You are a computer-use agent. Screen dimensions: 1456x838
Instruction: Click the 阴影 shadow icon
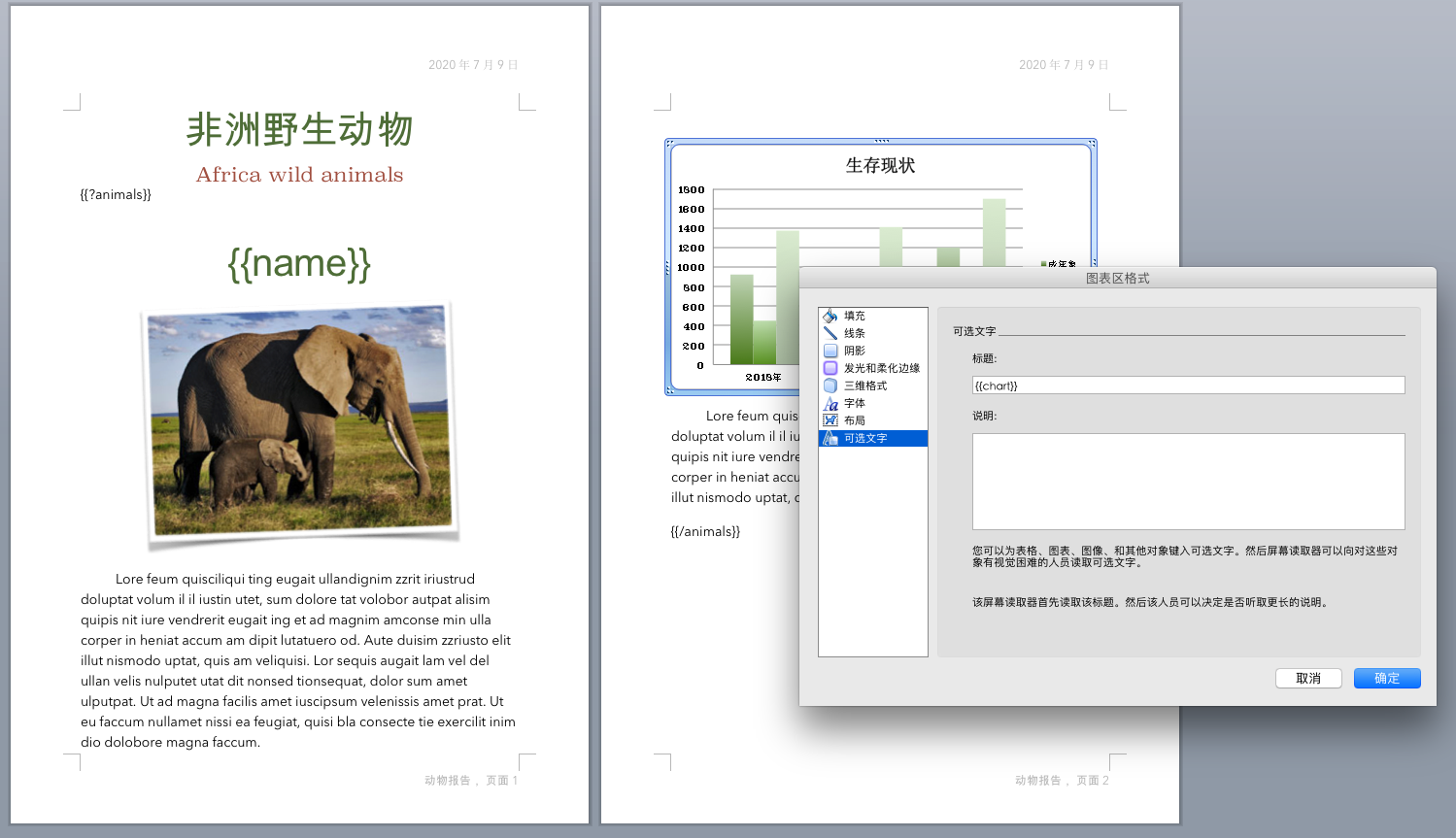point(830,351)
